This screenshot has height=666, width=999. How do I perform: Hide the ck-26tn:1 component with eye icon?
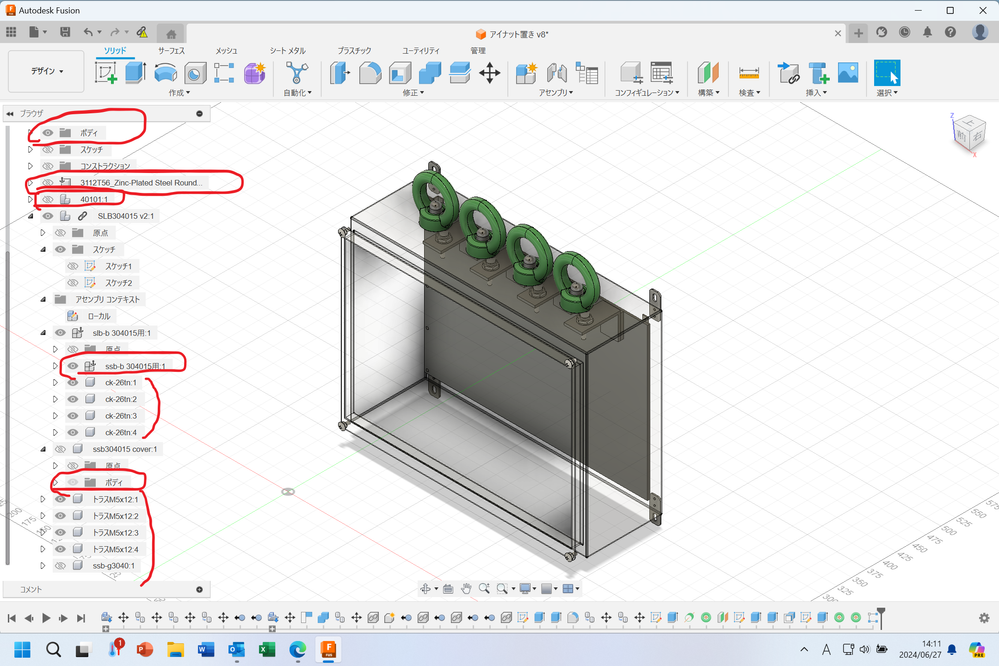(73, 383)
